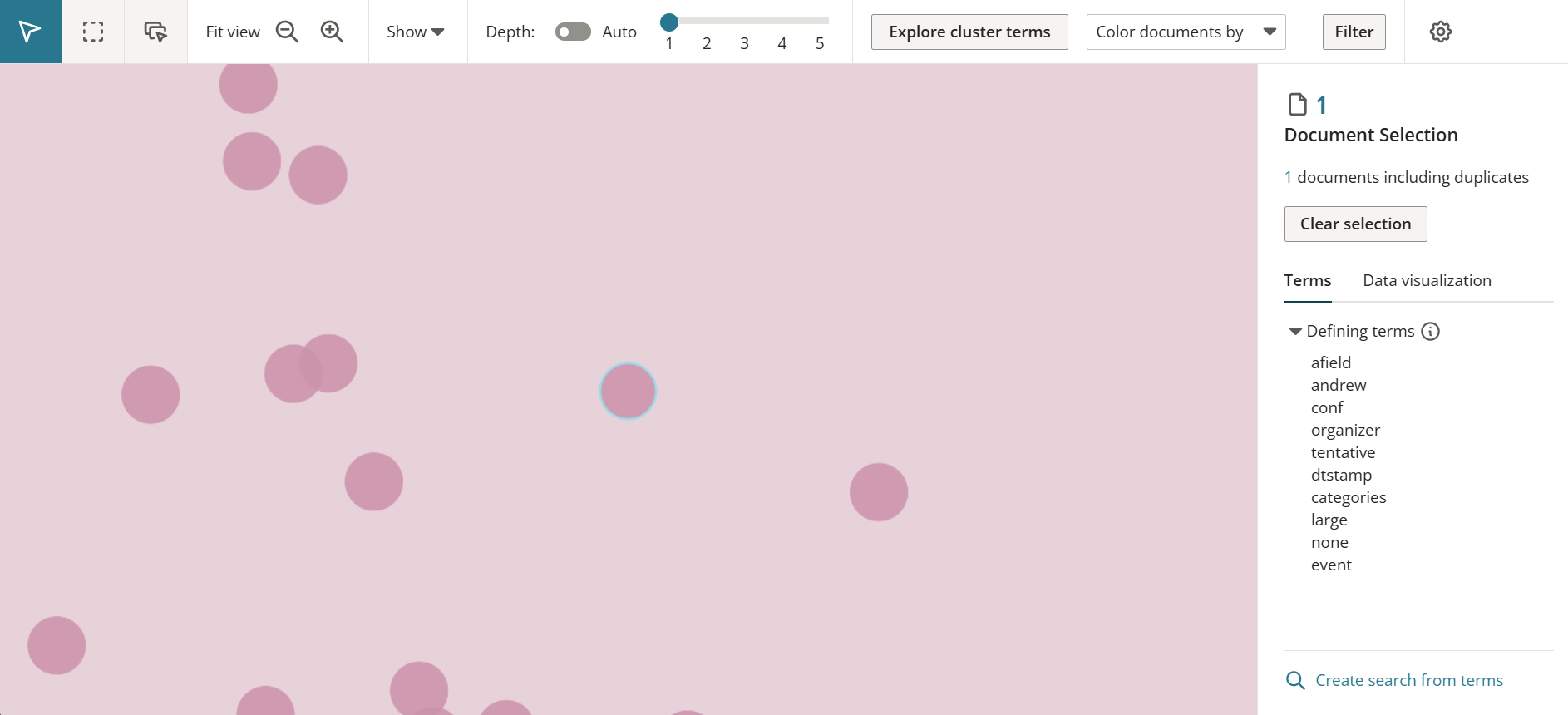Click the term 'conf'
This screenshot has width=1568, height=715.
point(1327,407)
